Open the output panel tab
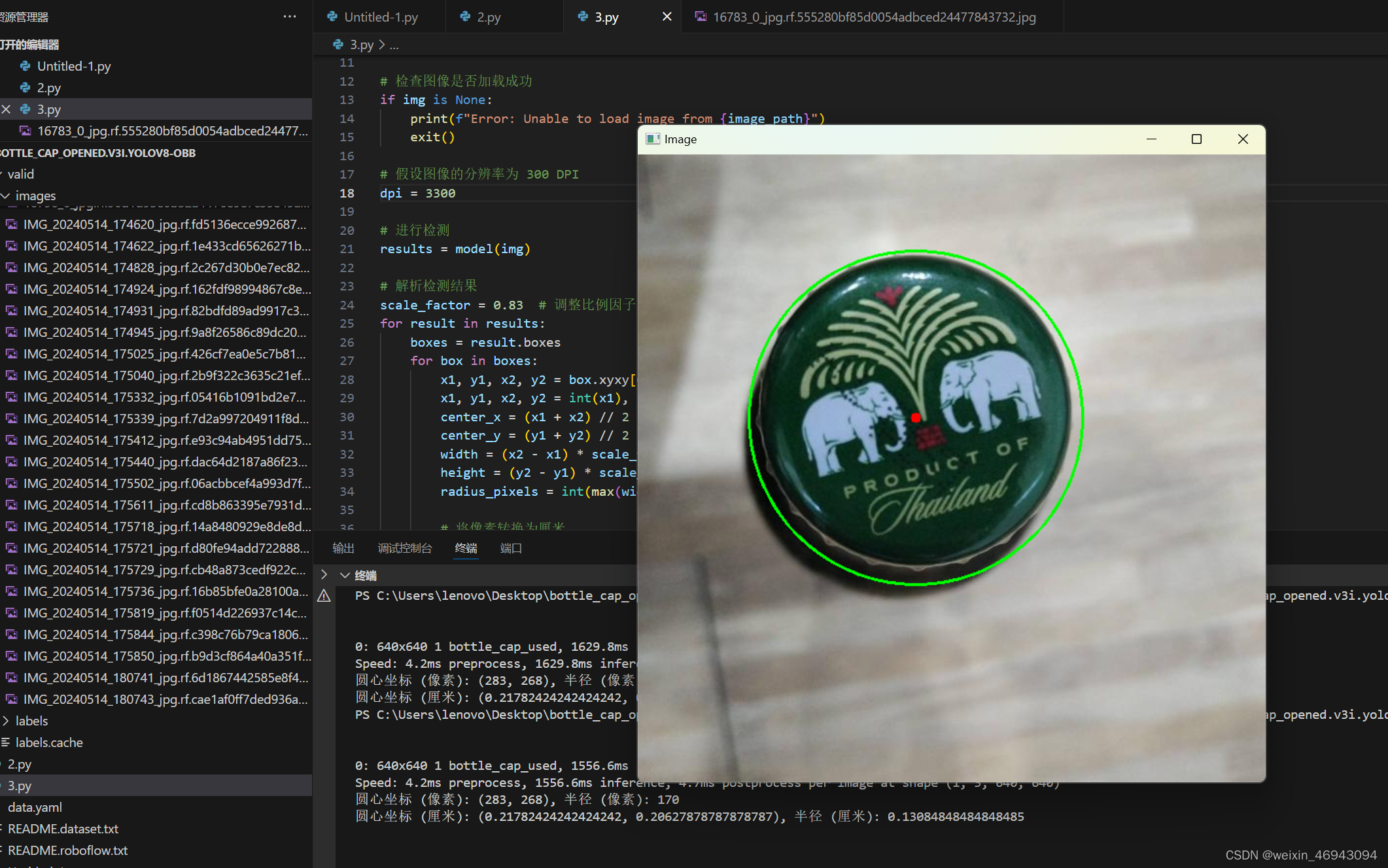The image size is (1388, 868). coord(343,548)
